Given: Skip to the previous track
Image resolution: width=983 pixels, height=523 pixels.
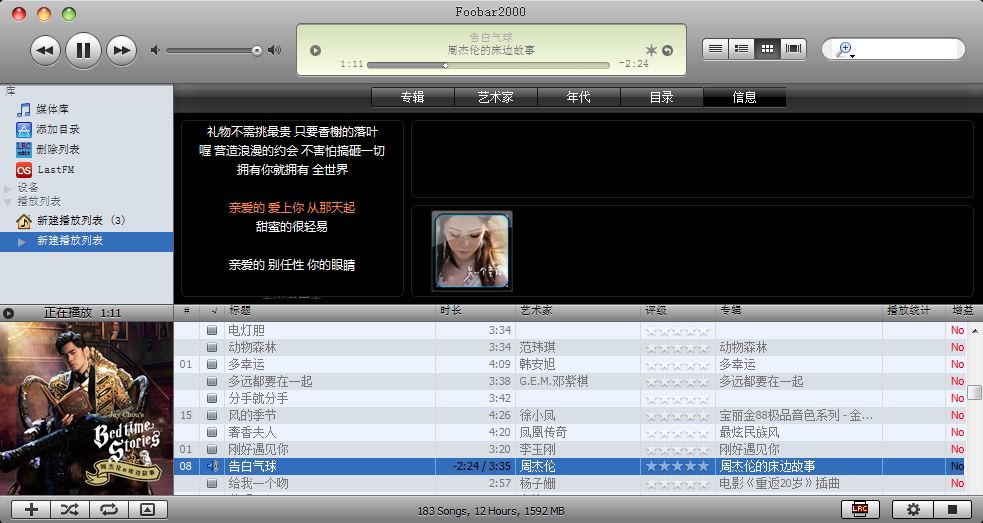Looking at the screenshot, I should click(x=45, y=50).
